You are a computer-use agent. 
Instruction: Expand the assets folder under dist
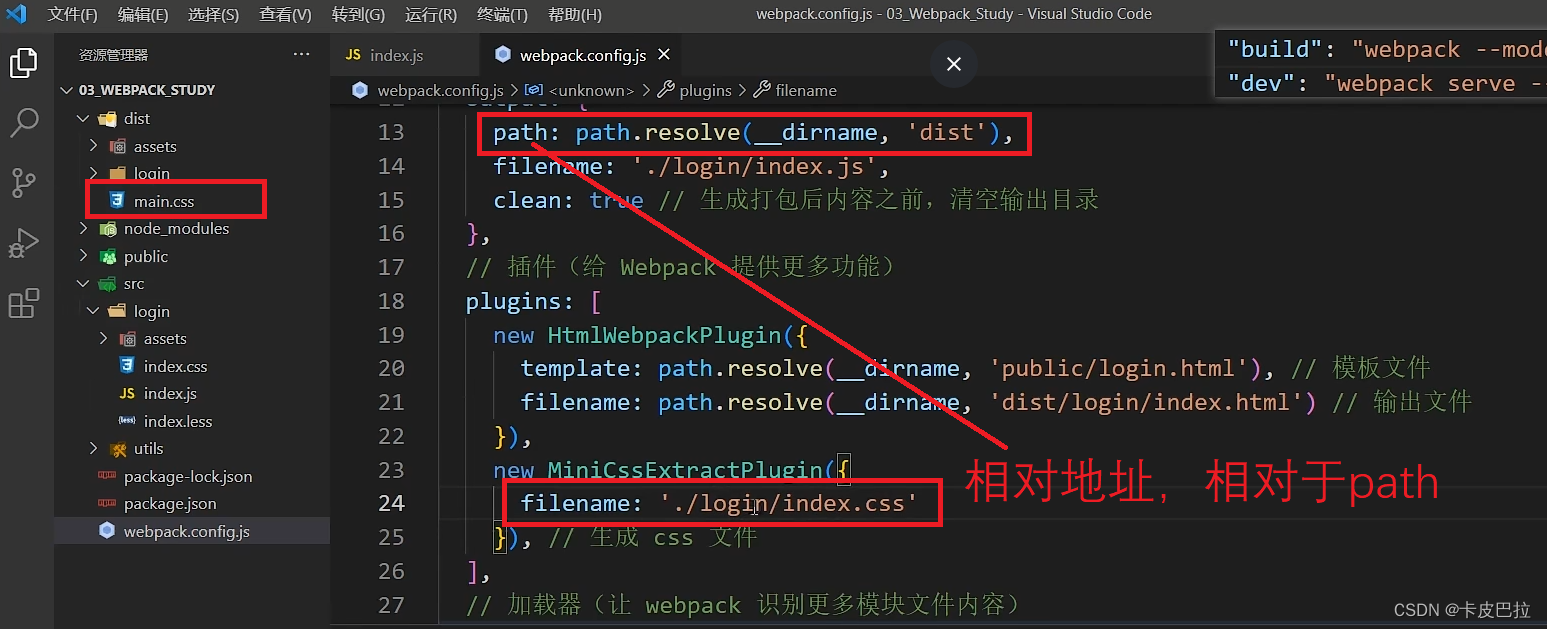pos(94,146)
